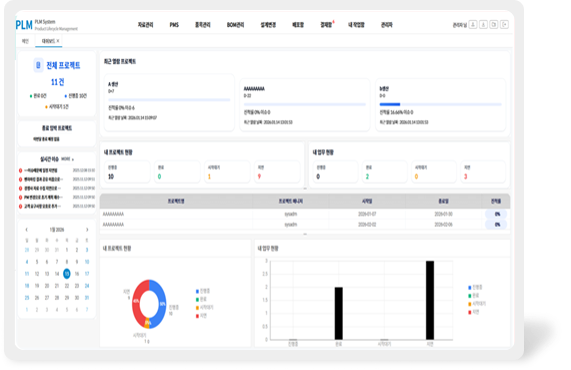Open the B생산 recent project card
Image resolution: width=571 pixels, height=370 pixels.
click(440, 105)
